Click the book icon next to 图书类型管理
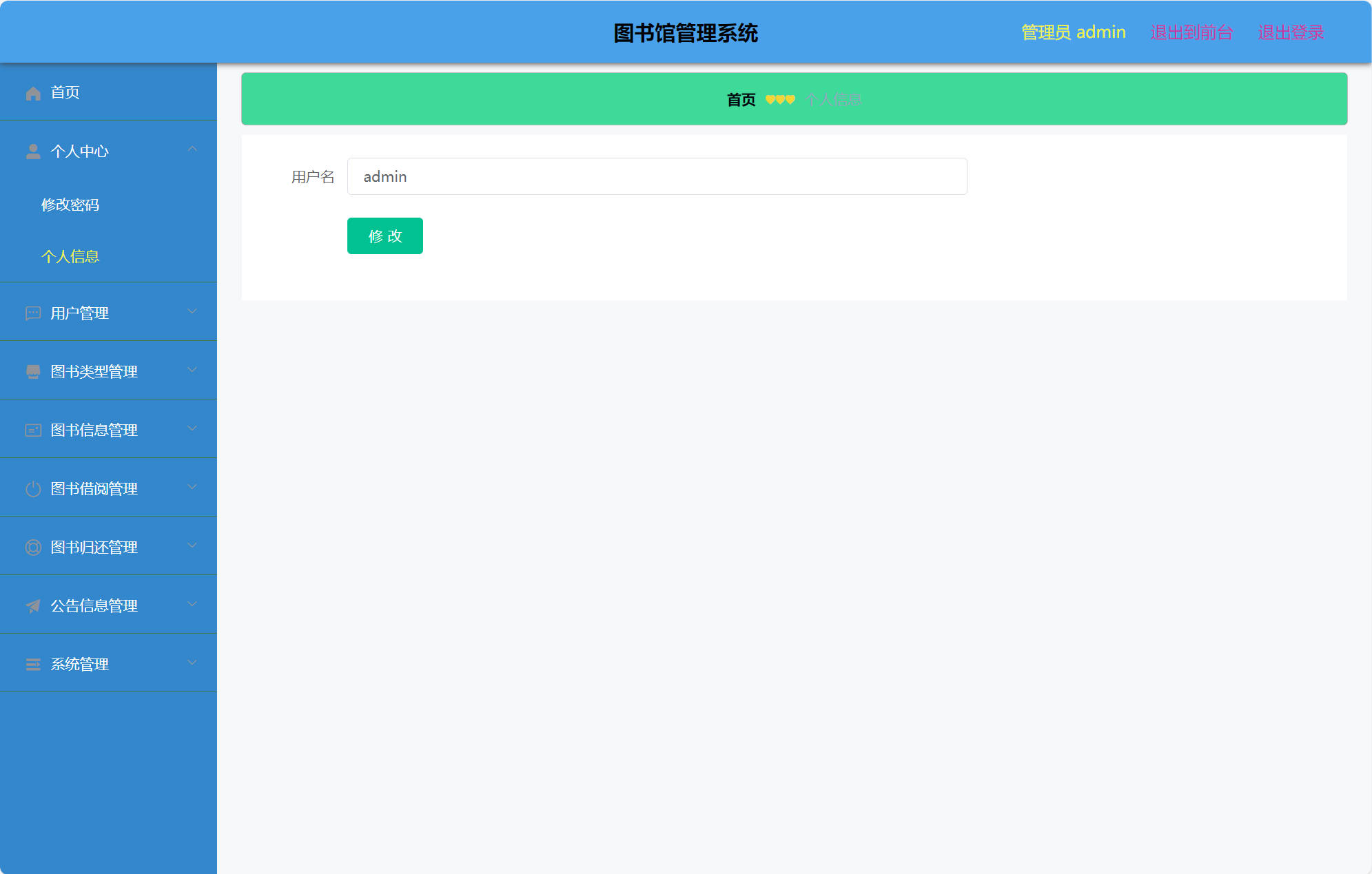This screenshot has width=1372, height=874. (32, 371)
